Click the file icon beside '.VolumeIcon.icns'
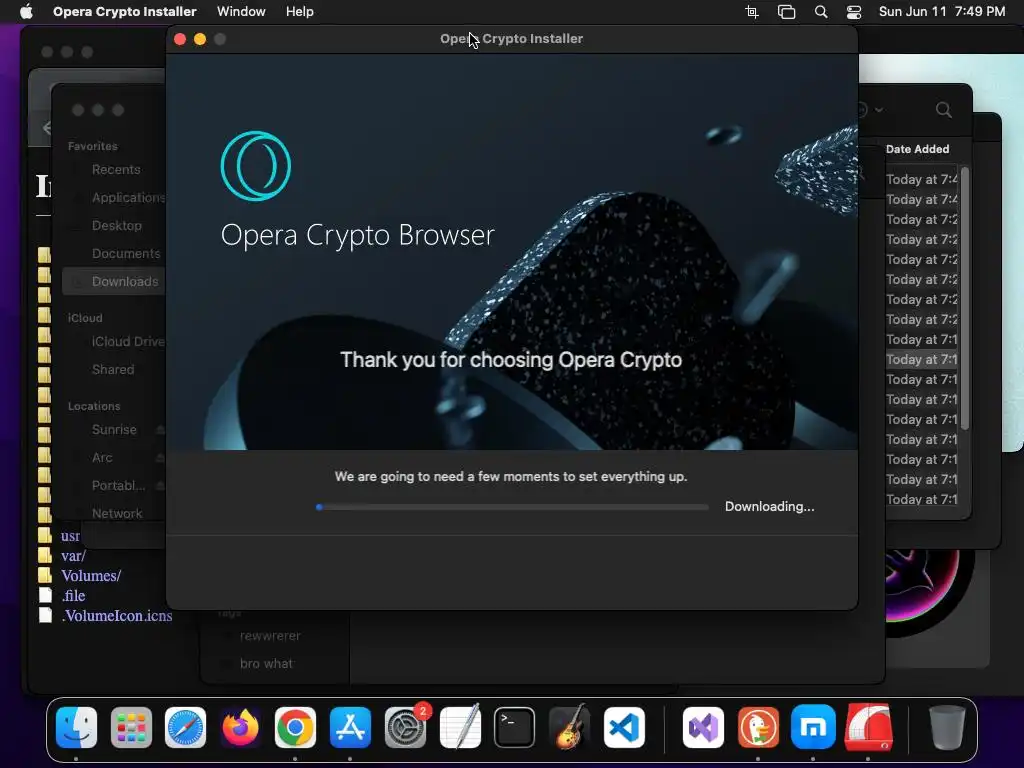 point(45,615)
